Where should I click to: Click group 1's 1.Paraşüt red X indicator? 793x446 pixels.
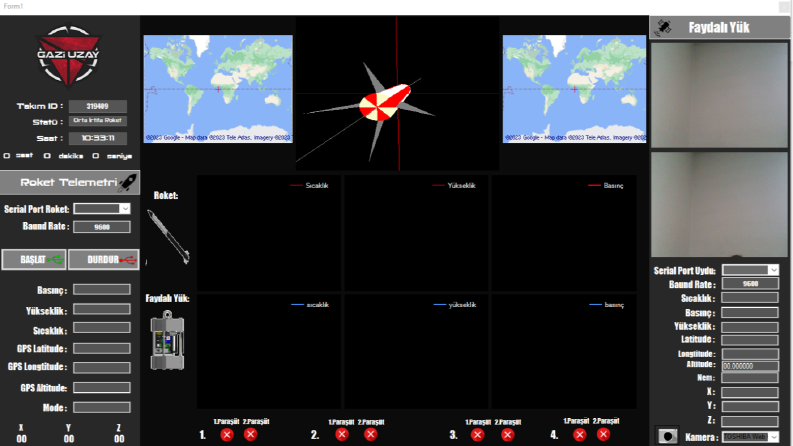[x=227, y=434]
